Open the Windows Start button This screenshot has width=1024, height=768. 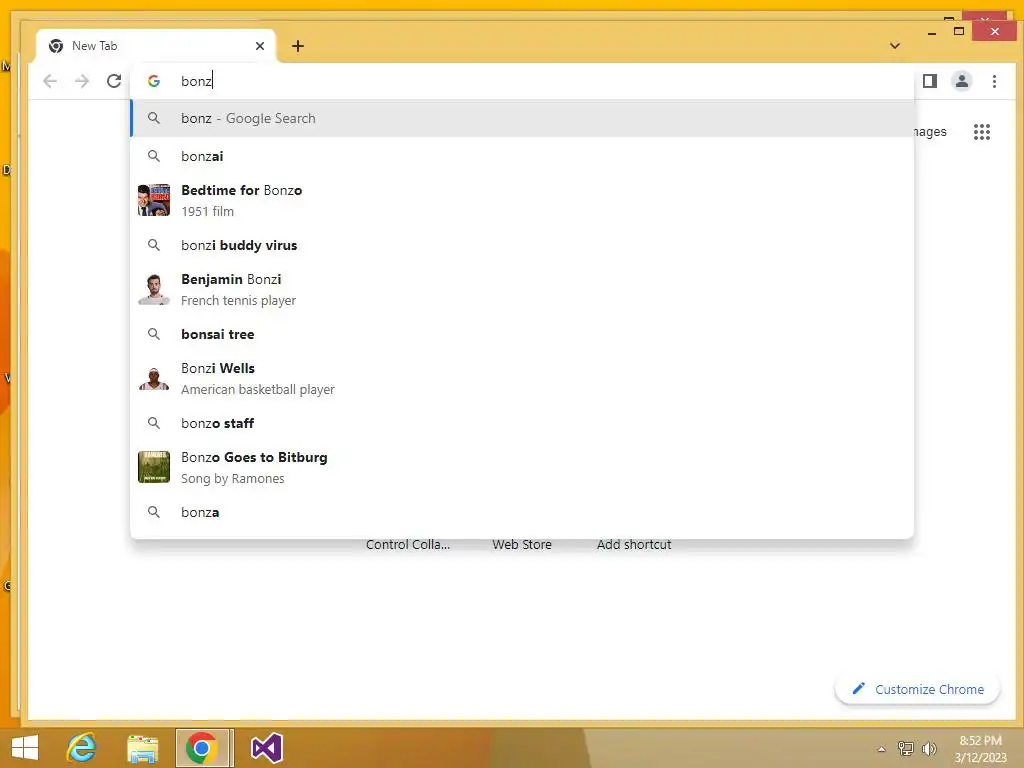(x=25, y=748)
